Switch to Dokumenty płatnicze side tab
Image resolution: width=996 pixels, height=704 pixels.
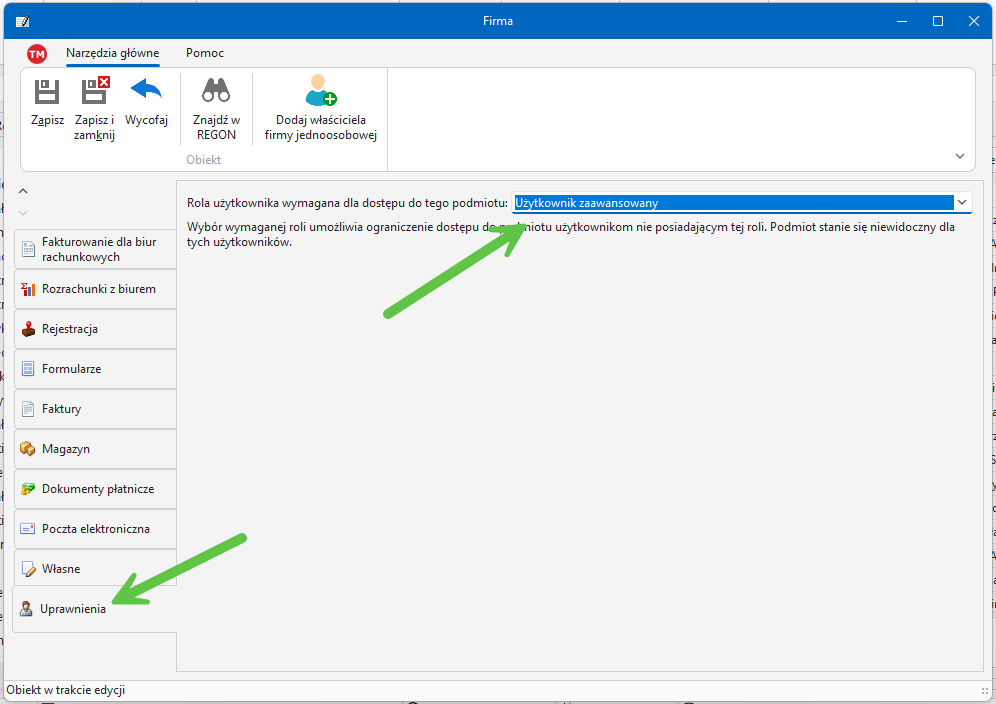pyautogui.click(x=95, y=489)
